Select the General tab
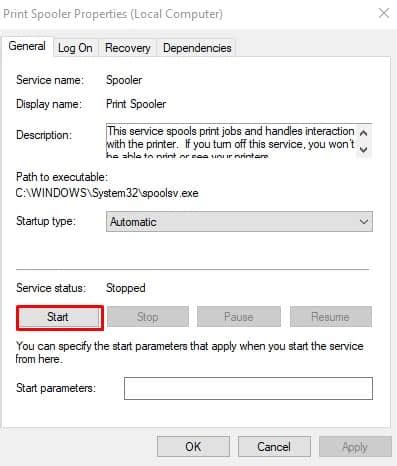 (x=27, y=46)
